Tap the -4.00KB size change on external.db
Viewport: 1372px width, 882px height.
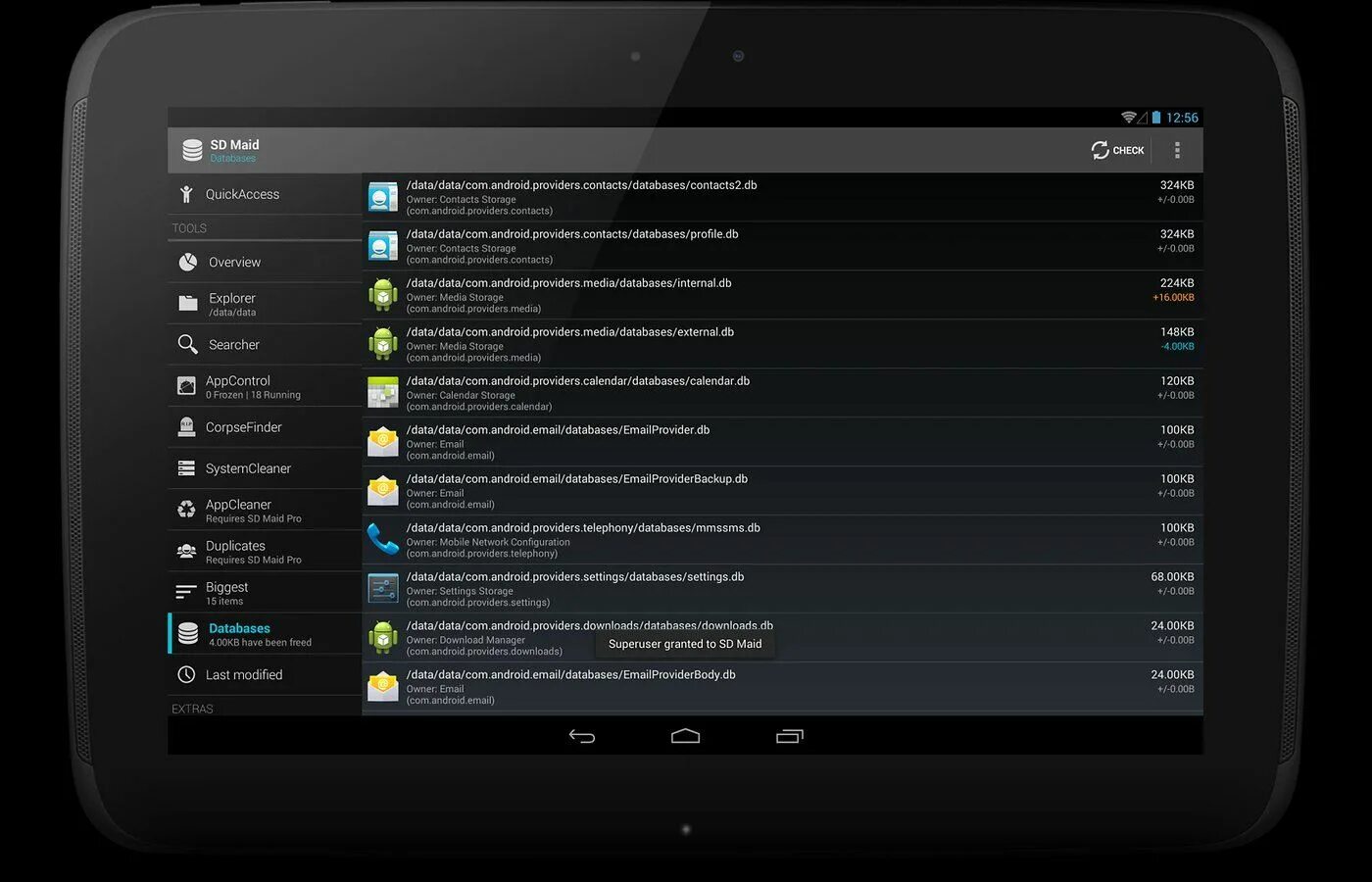pyautogui.click(x=1177, y=347)
